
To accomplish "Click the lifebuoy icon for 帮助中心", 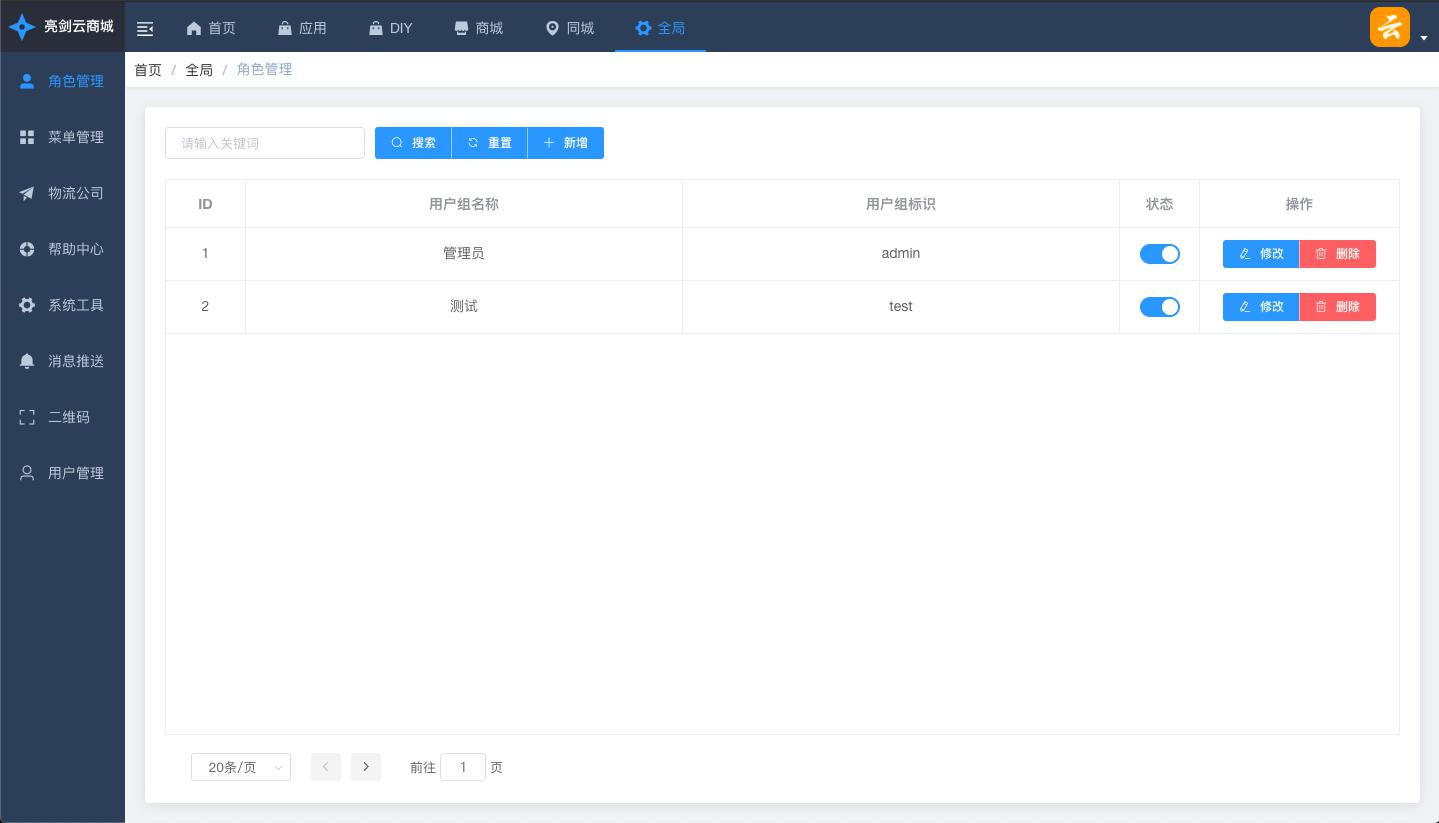I will 27,249.
